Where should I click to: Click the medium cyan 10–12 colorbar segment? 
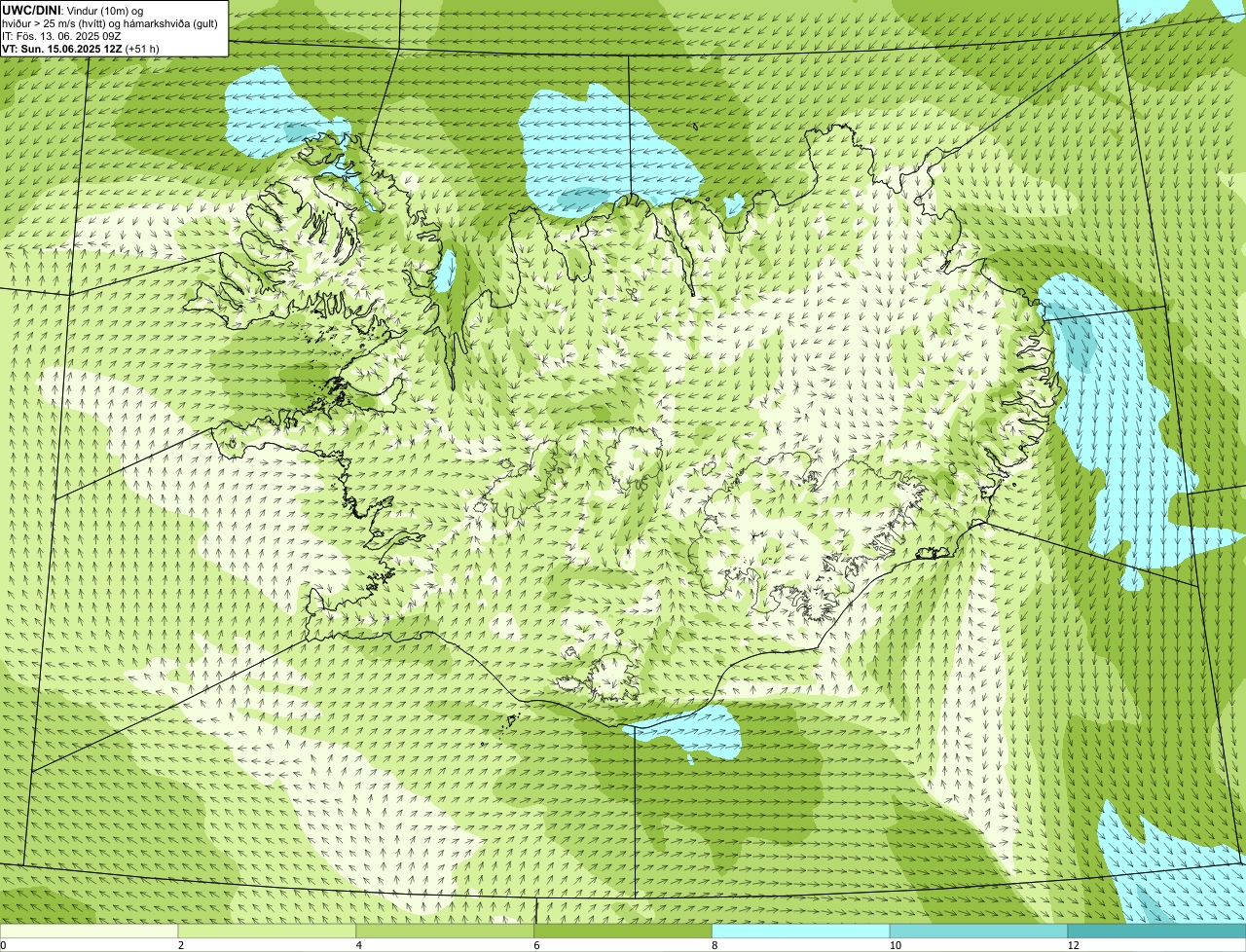[978, 932]
